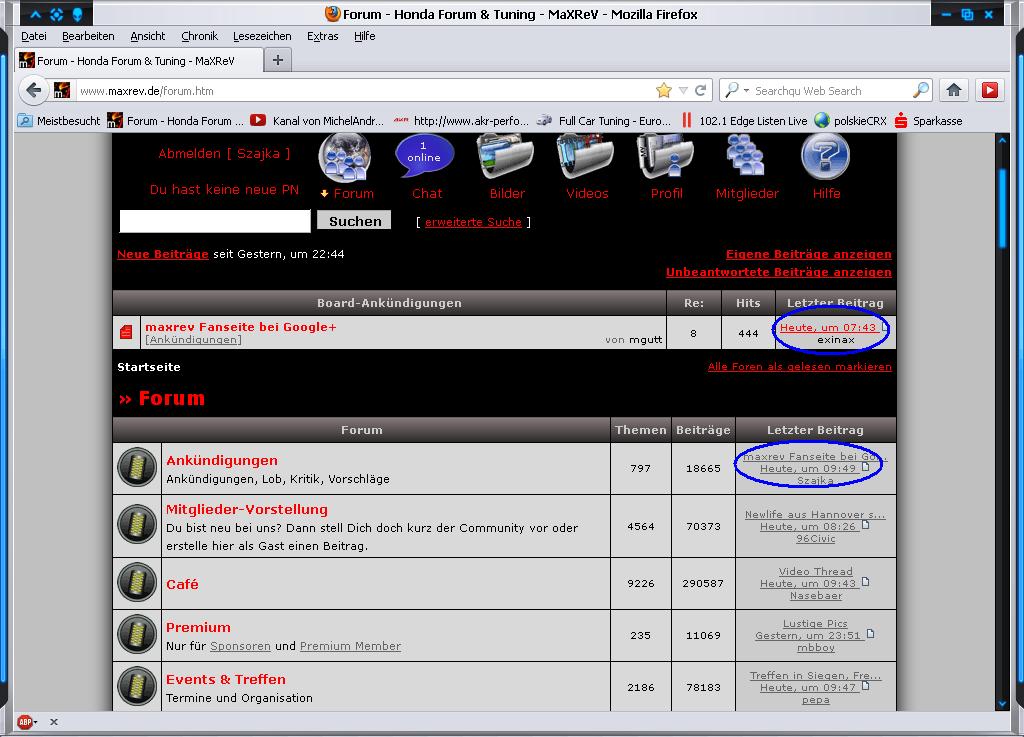
Task: Click the Bilder folder icon
Action: point(506,157)
